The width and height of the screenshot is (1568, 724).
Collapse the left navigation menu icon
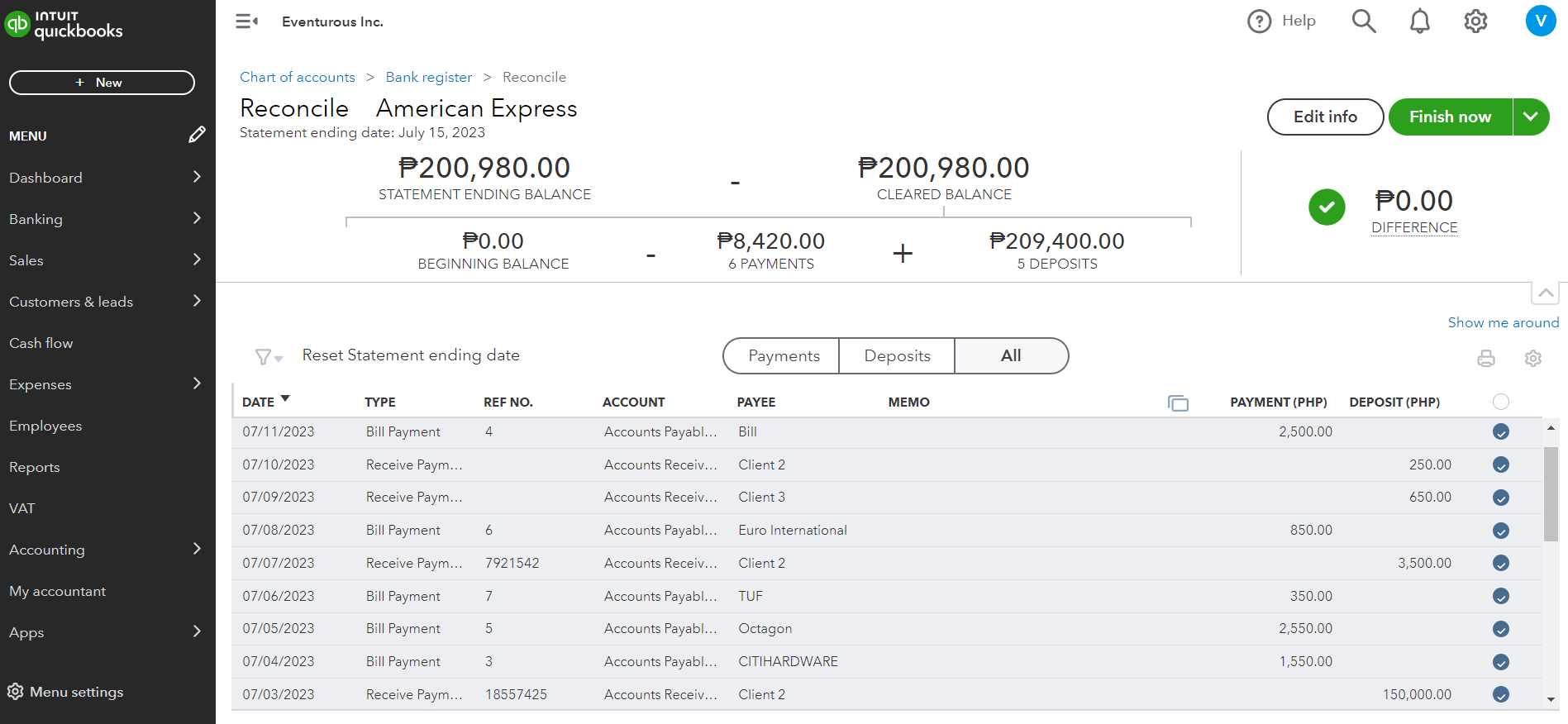coord(246,21)
